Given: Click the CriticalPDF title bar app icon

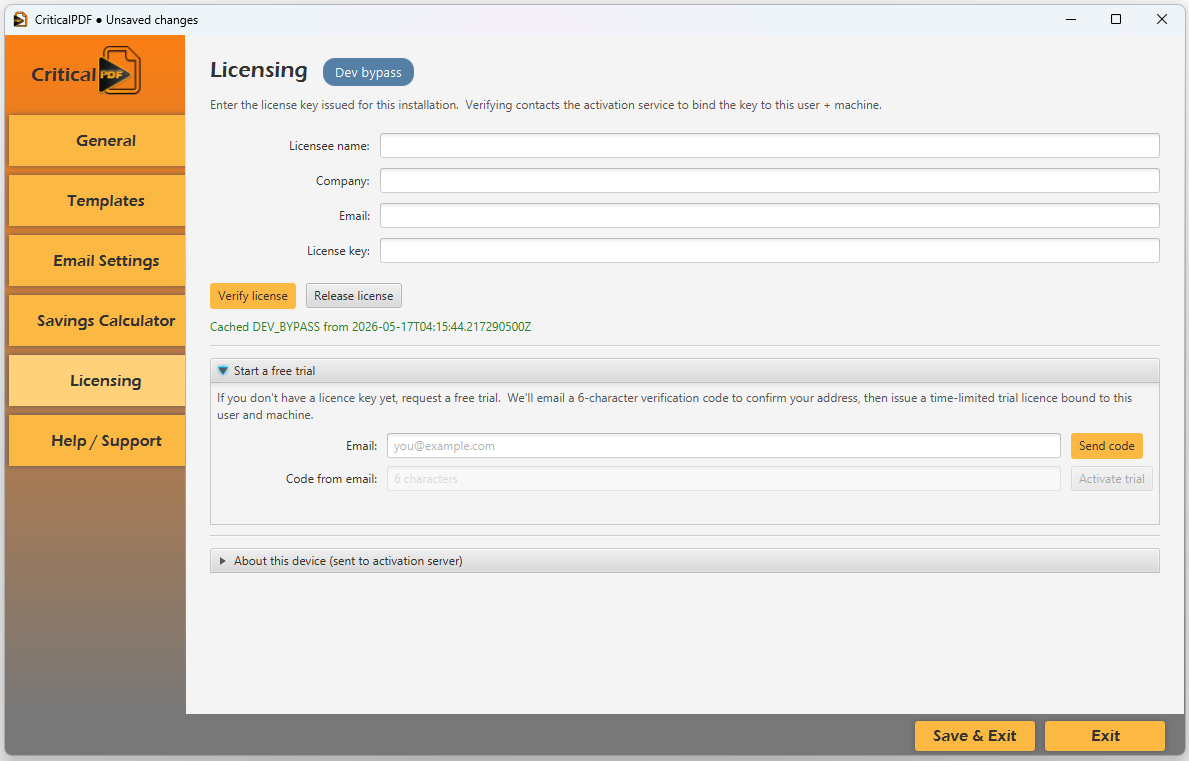Looking at the screenshot, I should [20, 20].
